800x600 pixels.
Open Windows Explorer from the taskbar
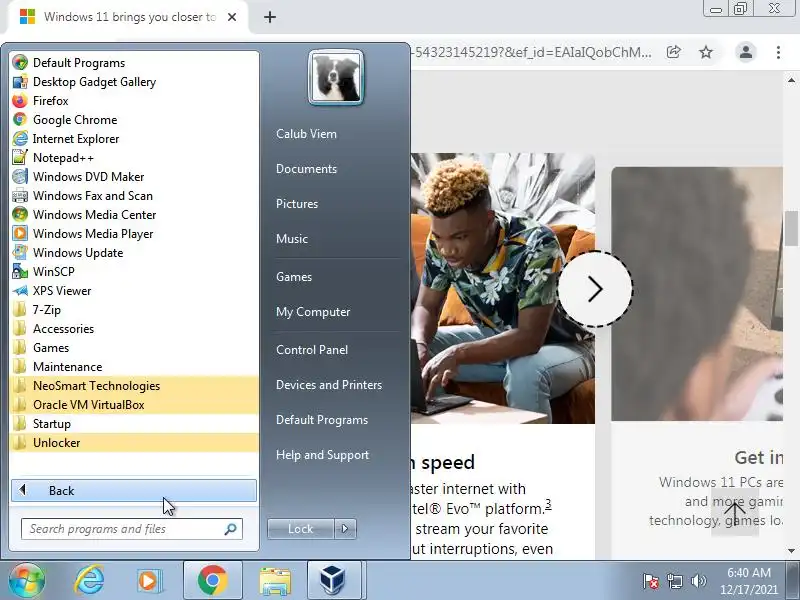coord(275,581)
